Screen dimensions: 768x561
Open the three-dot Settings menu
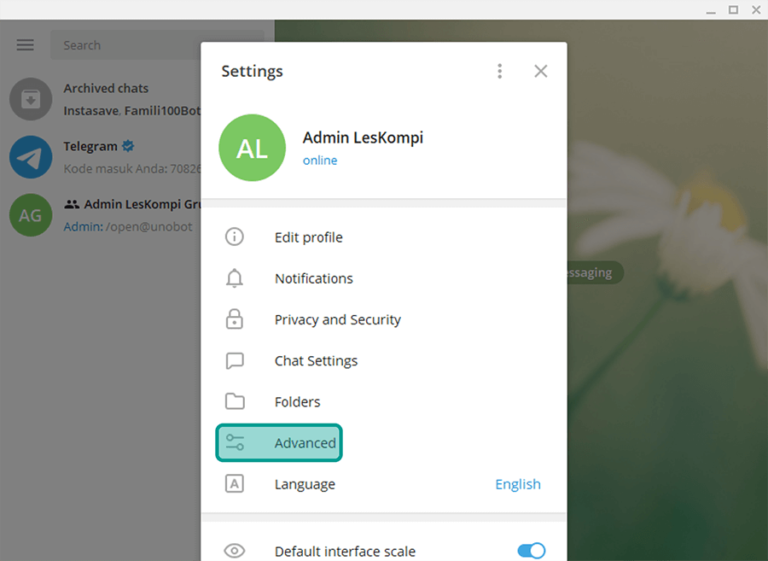(x=500, y=71)
